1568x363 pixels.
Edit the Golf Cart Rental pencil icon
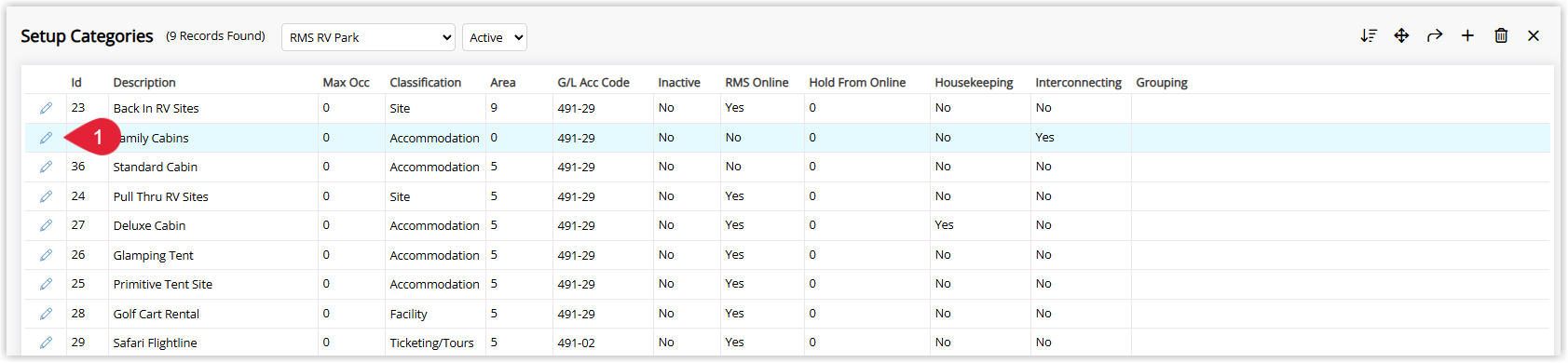coord(46,314)
